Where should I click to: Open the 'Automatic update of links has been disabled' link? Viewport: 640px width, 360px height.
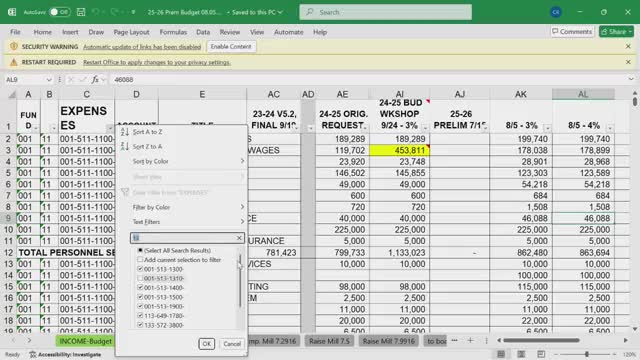[x=142, y=47]
